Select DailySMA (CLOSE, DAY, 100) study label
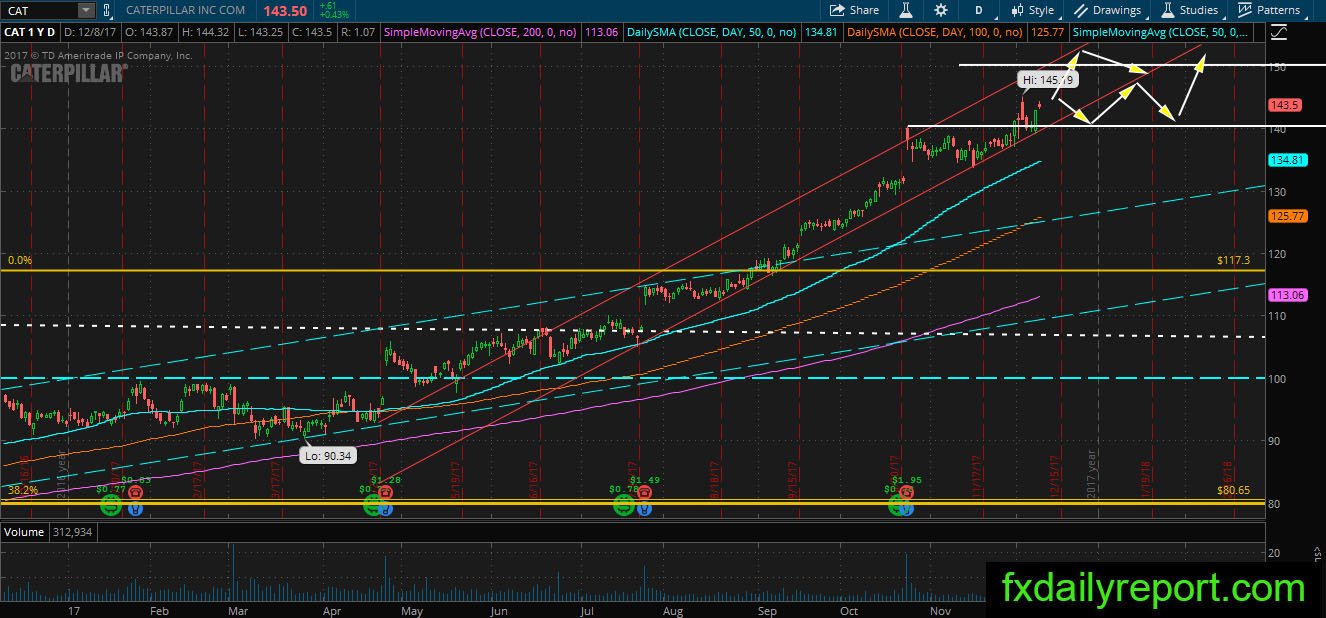The image size is (1326, 618). point(933,32)
